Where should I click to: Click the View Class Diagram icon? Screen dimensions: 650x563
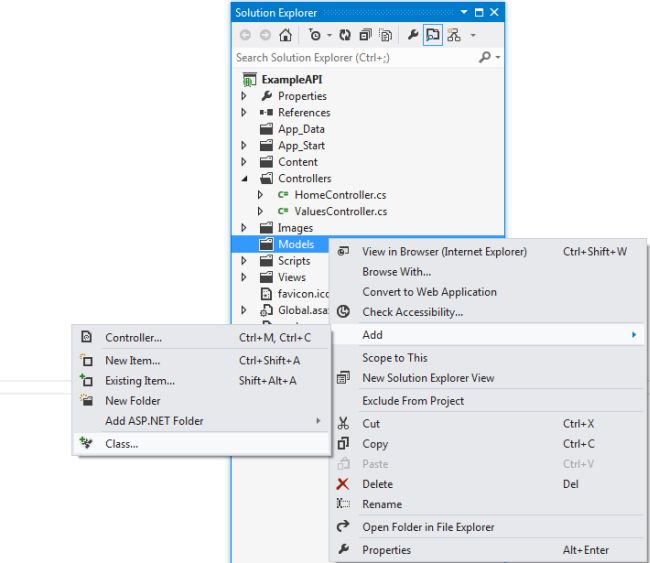coord(454,35)
